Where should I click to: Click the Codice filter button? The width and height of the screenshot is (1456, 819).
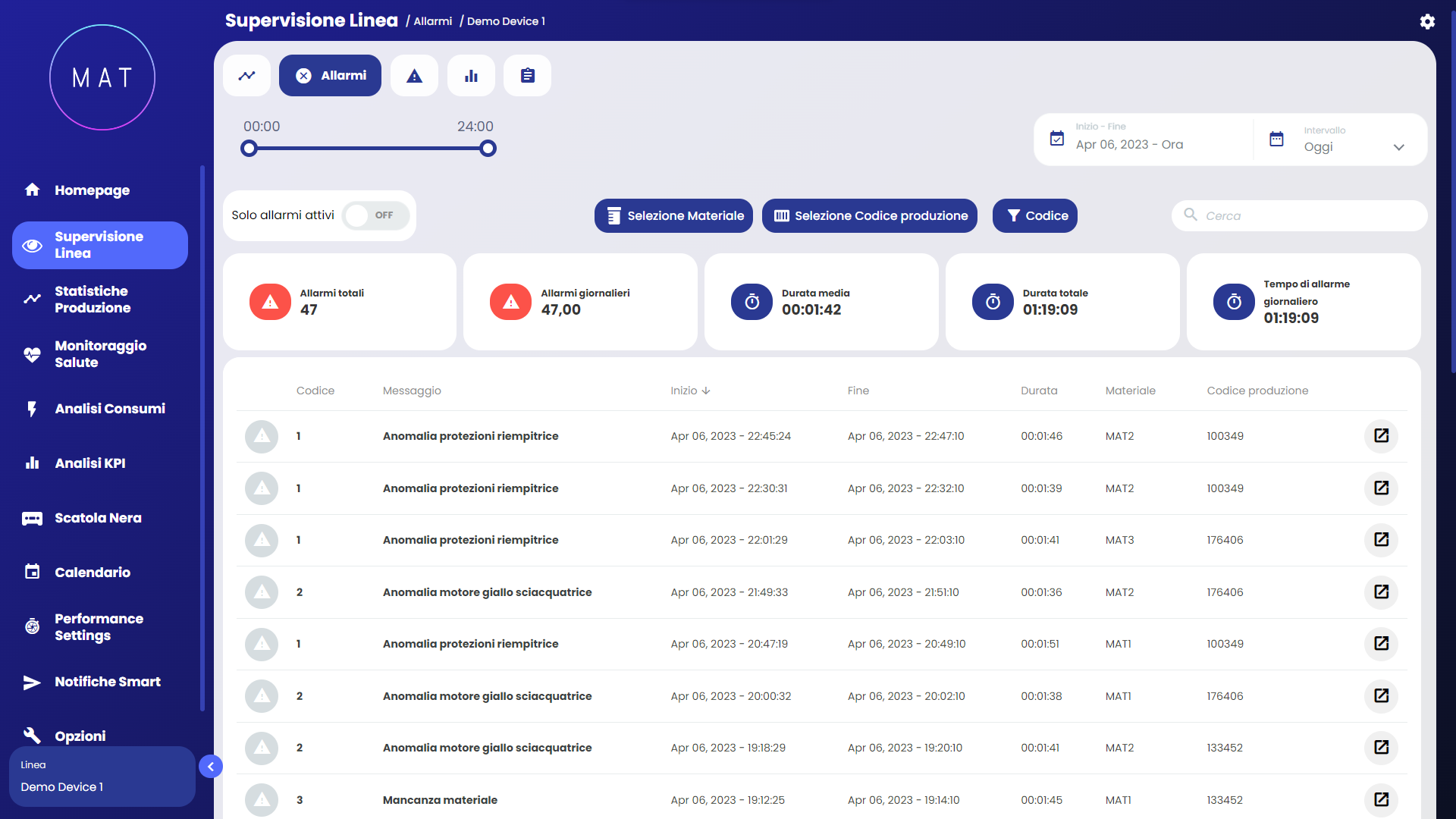coord(1035,216)
